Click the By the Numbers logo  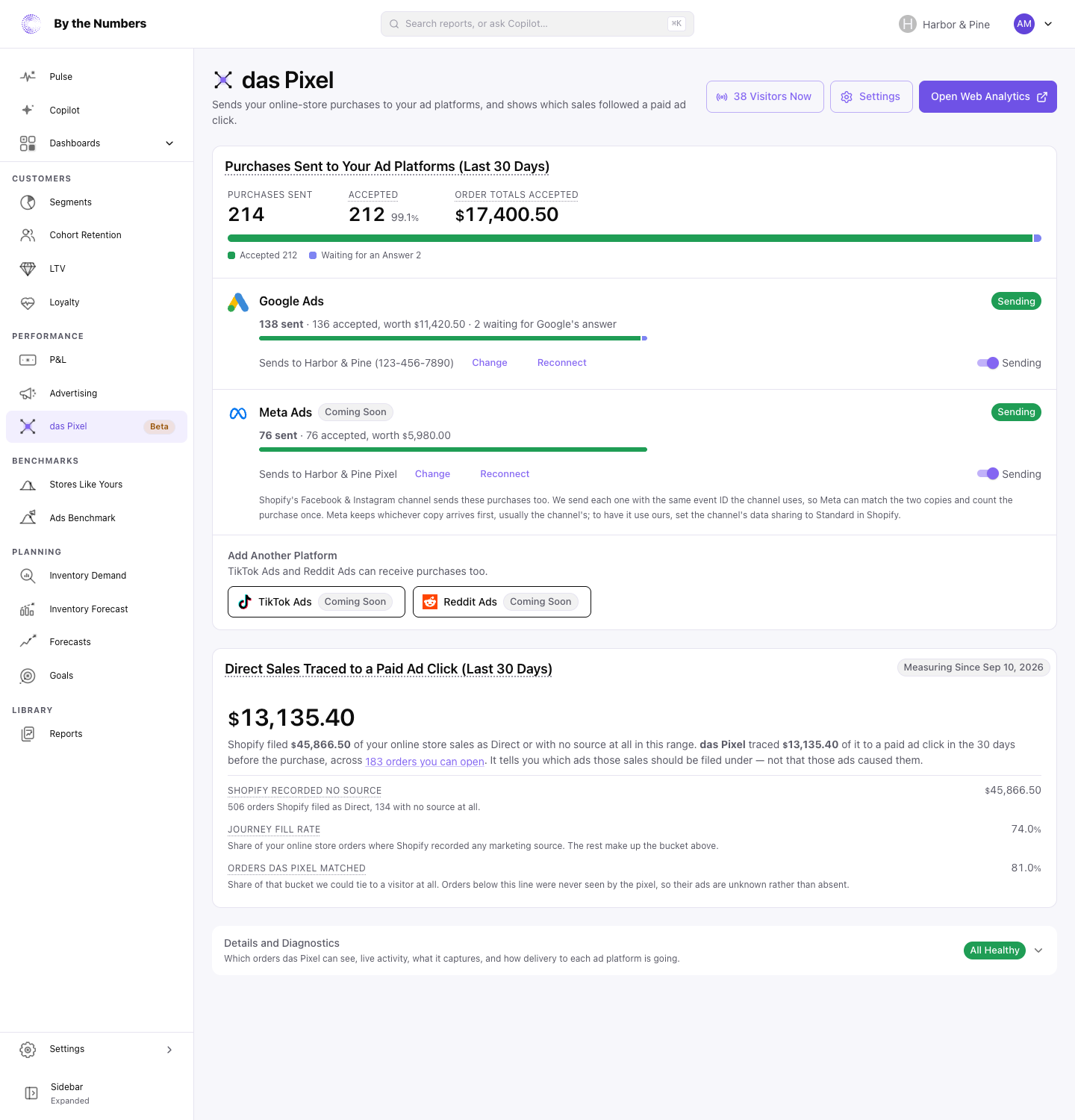coord(31,24)
